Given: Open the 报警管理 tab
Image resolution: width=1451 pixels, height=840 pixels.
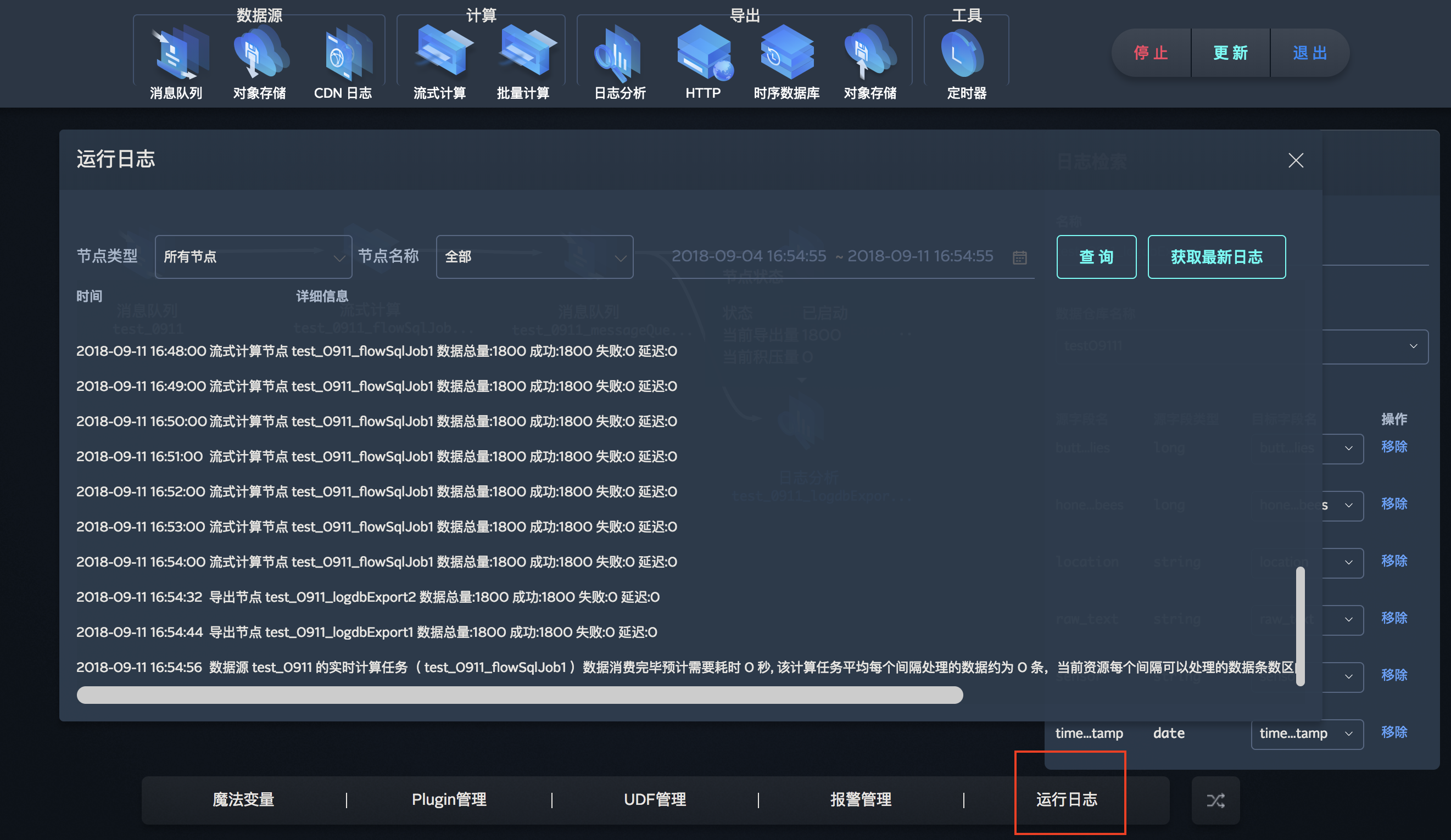Looking at the screenshot, I should pyautogui.click(x=861, y=800).
